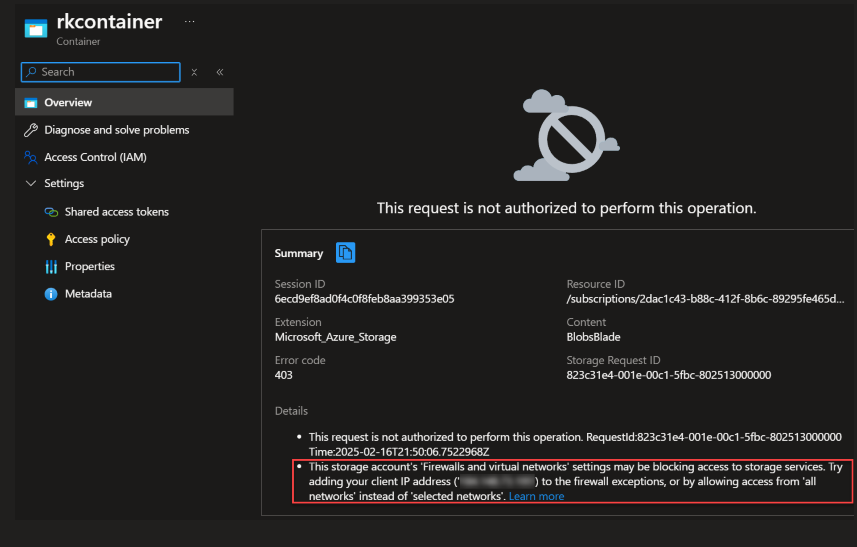
Task: Click the Metadata info icon
Action: 51,294
